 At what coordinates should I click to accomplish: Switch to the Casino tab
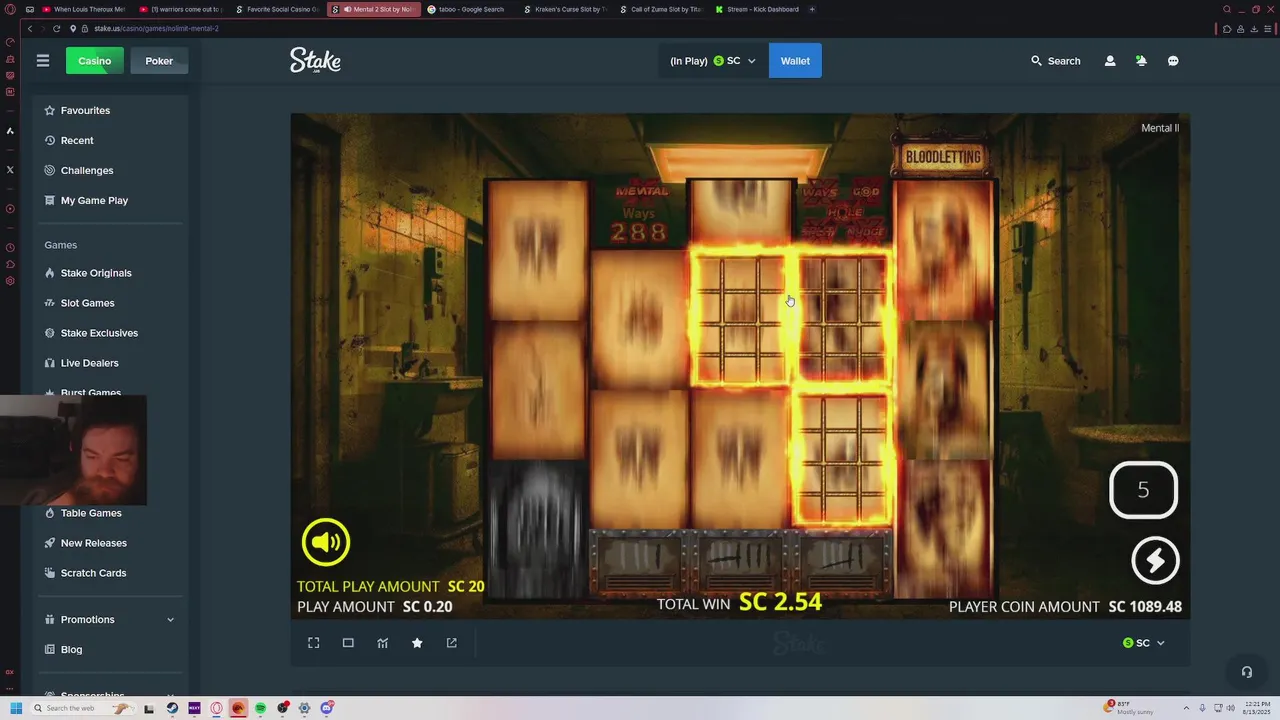pos(95,61)
